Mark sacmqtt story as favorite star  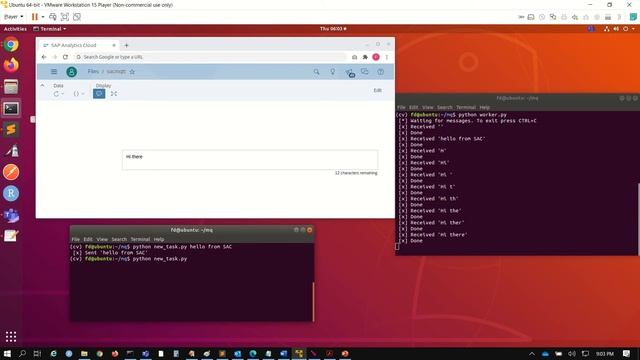132,72
